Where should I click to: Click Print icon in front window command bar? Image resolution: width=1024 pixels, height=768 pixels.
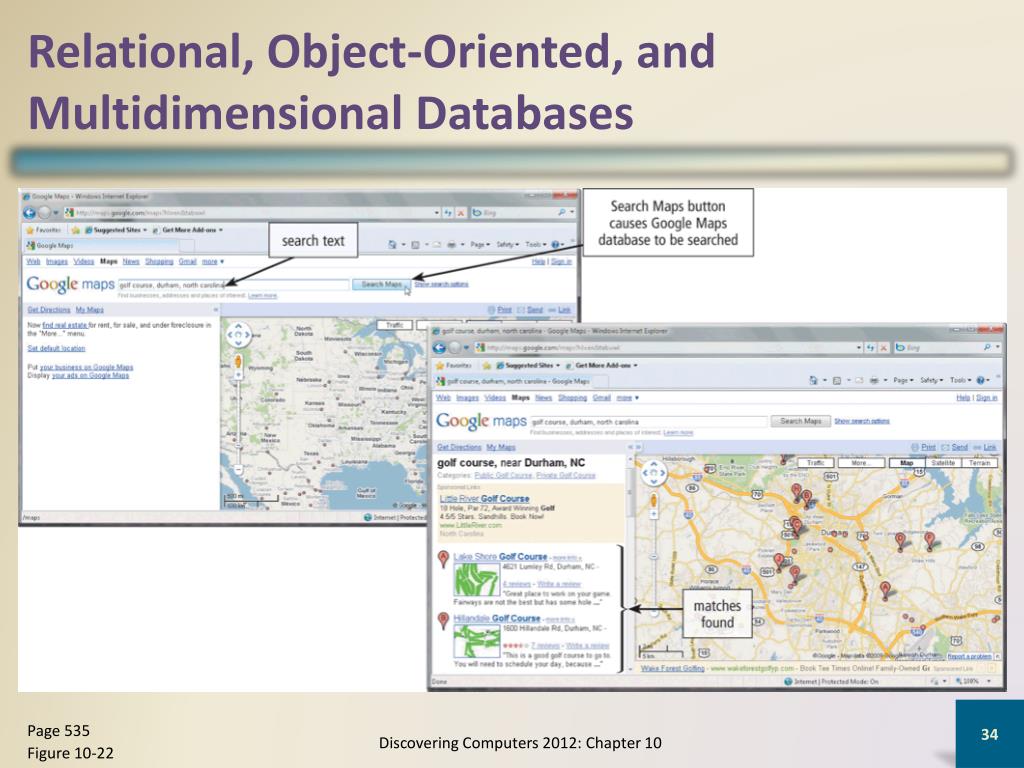pos(874,380)
